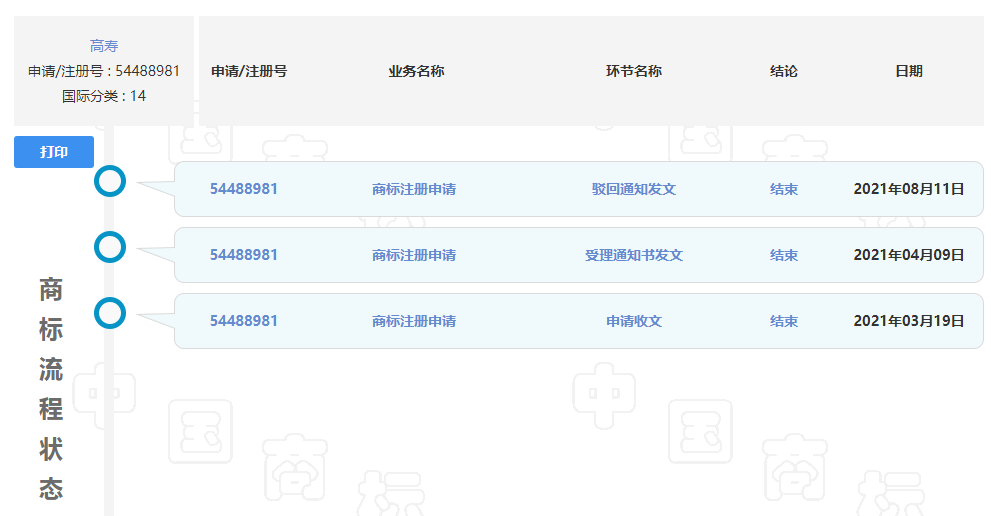Click the 日期 column header
Viewport: 991px width, 516px height.
tap(908, 71)
